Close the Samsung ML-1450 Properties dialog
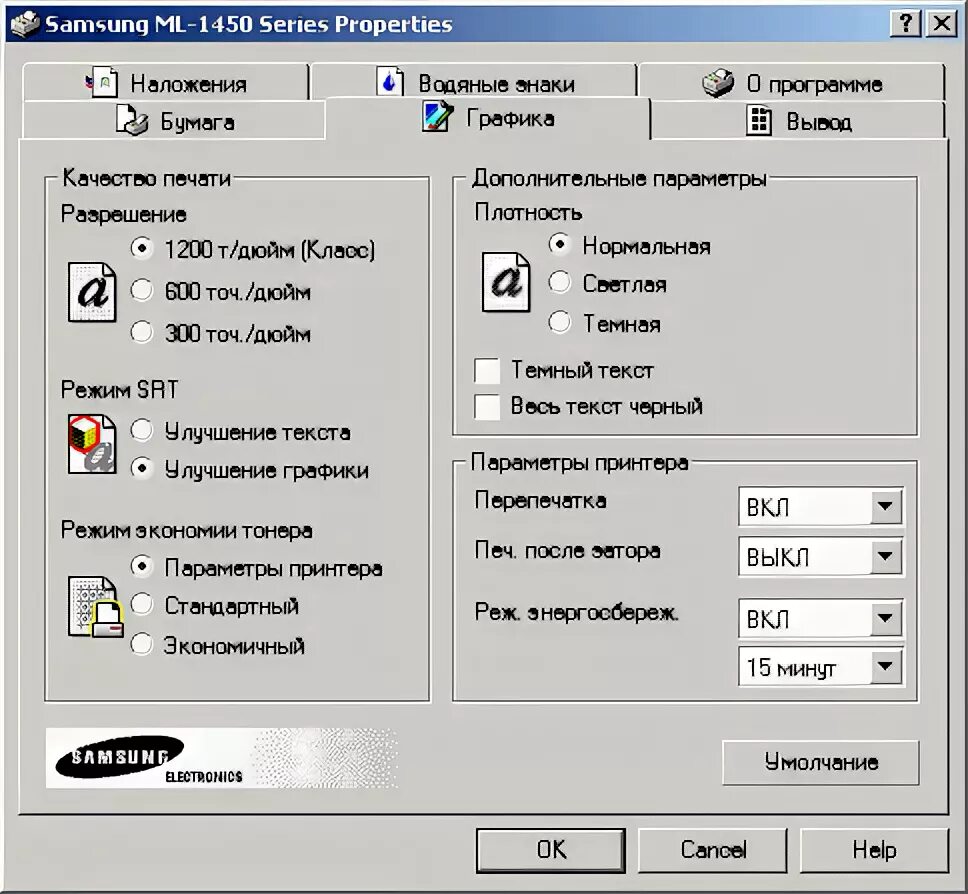 pyautogui.click(x=942, y=24)
